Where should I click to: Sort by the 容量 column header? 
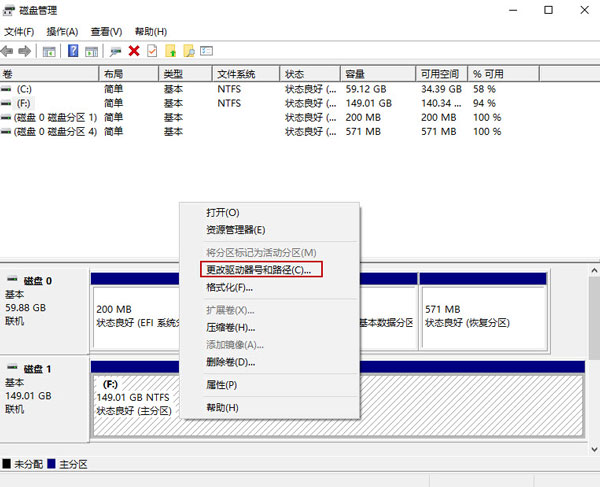(378, 74)
